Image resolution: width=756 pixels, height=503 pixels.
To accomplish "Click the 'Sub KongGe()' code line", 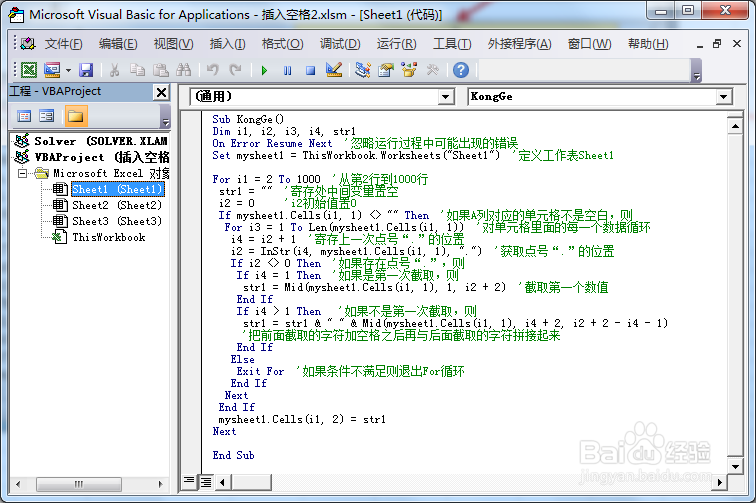I will (x=248, y=119).
